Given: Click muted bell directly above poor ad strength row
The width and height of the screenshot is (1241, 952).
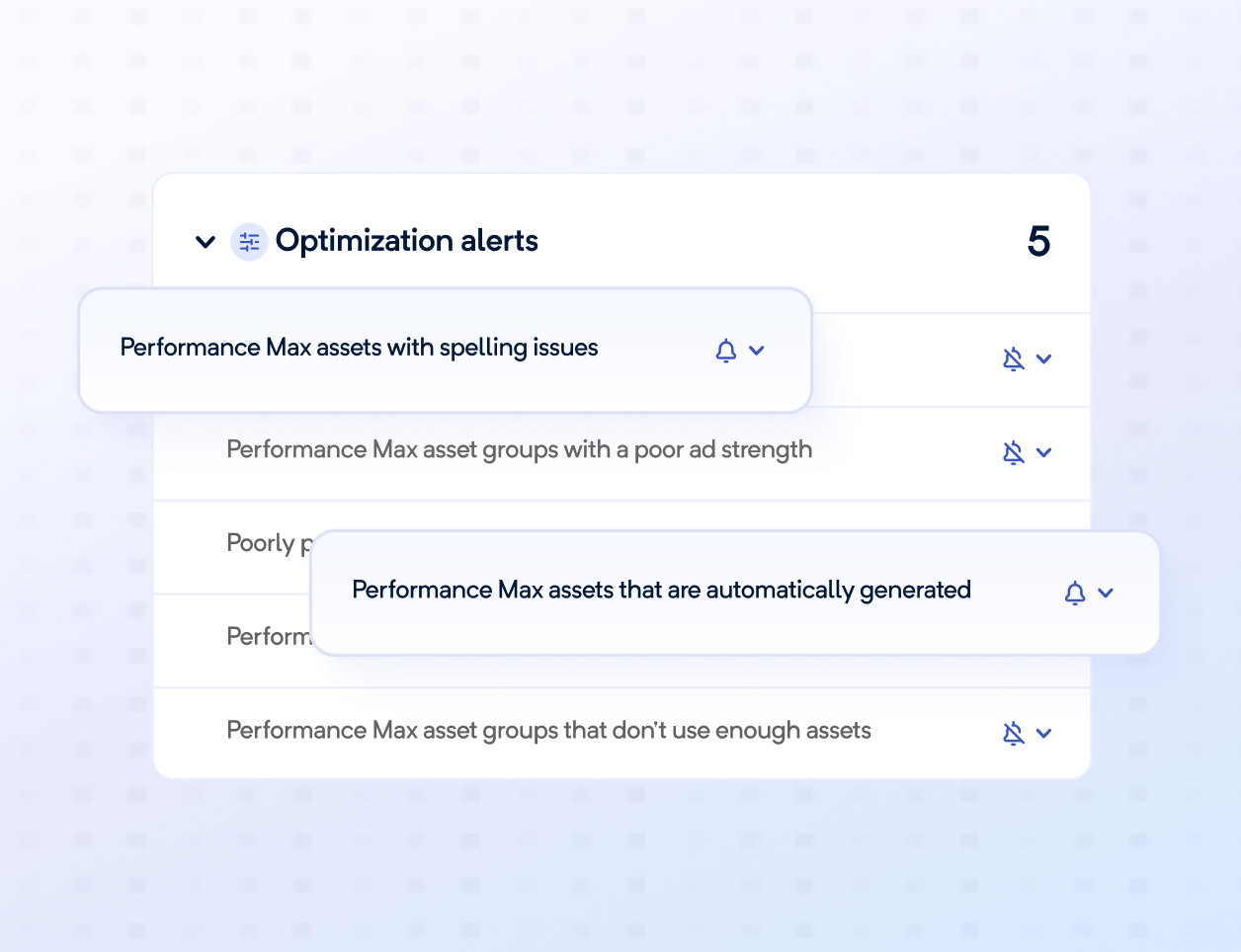Looking at the screenshot, I should [1013, 359].
